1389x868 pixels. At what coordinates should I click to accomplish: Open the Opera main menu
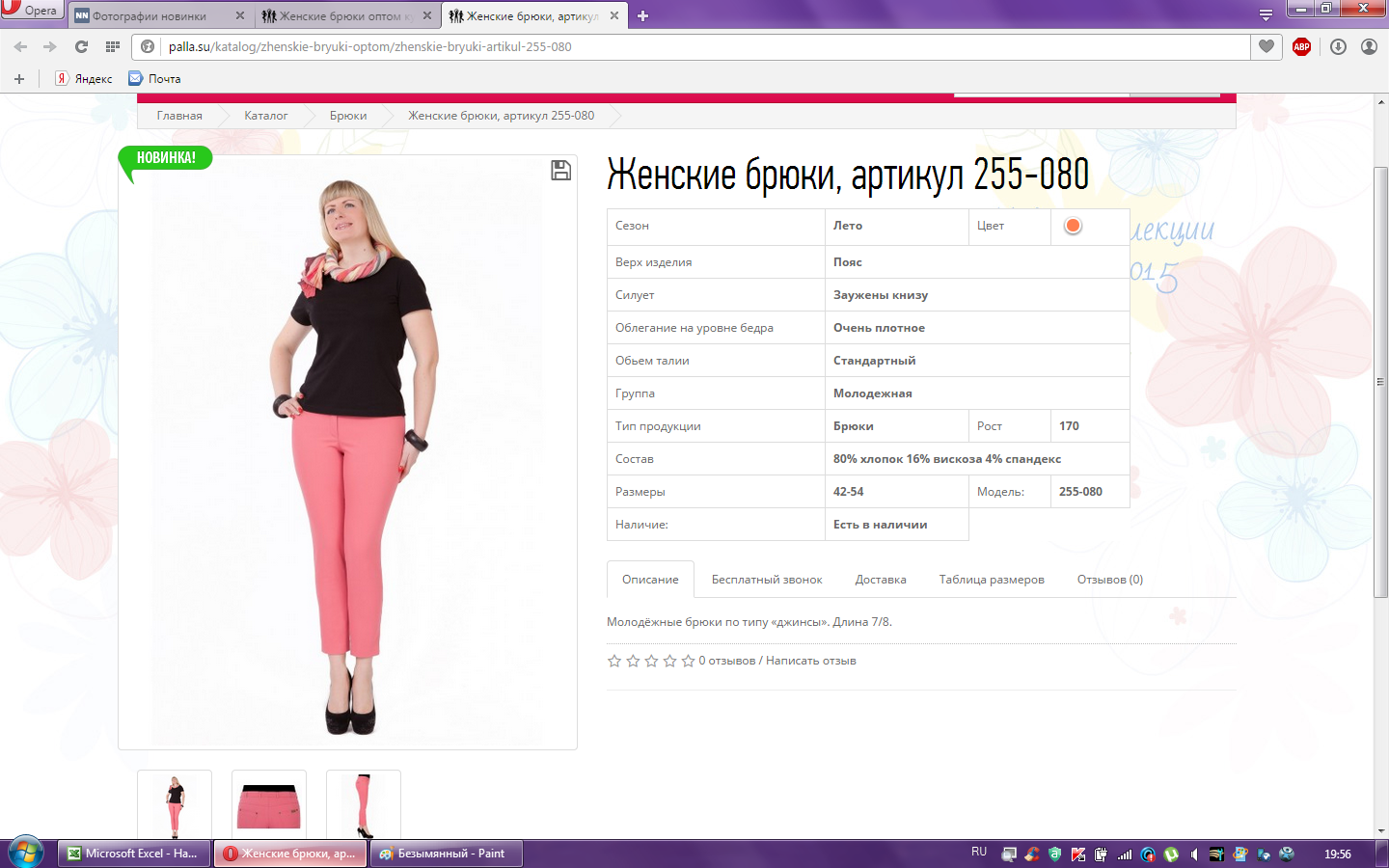click(x=31, y=10)
